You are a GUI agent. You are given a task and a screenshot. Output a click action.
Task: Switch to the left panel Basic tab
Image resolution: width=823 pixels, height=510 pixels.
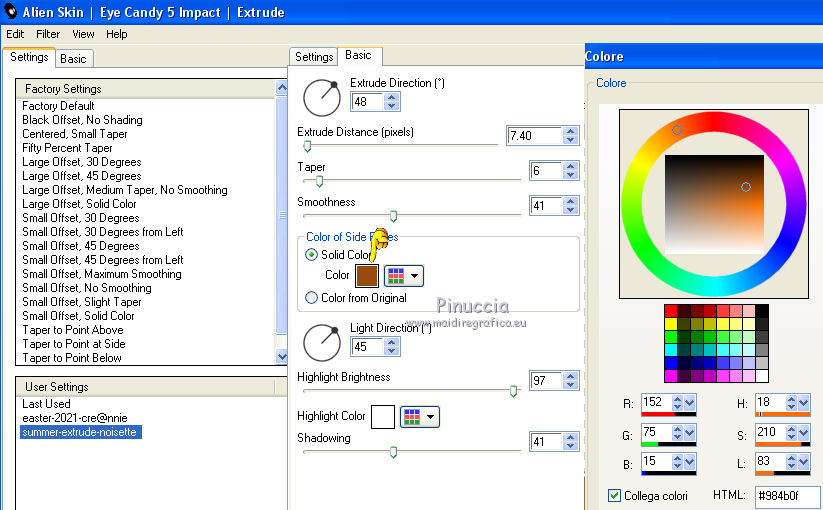point(73,59)
